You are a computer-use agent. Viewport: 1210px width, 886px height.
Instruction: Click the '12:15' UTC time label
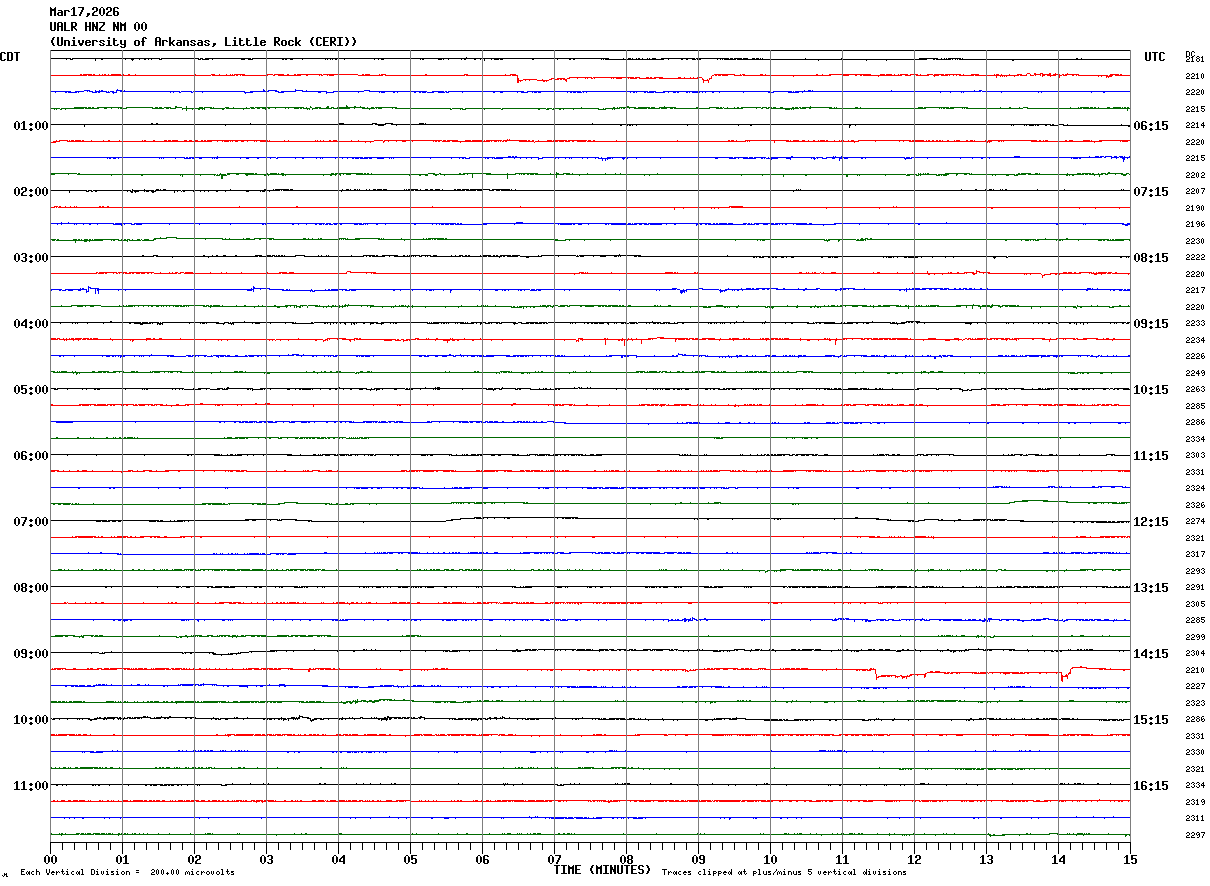coord(1151,522)
